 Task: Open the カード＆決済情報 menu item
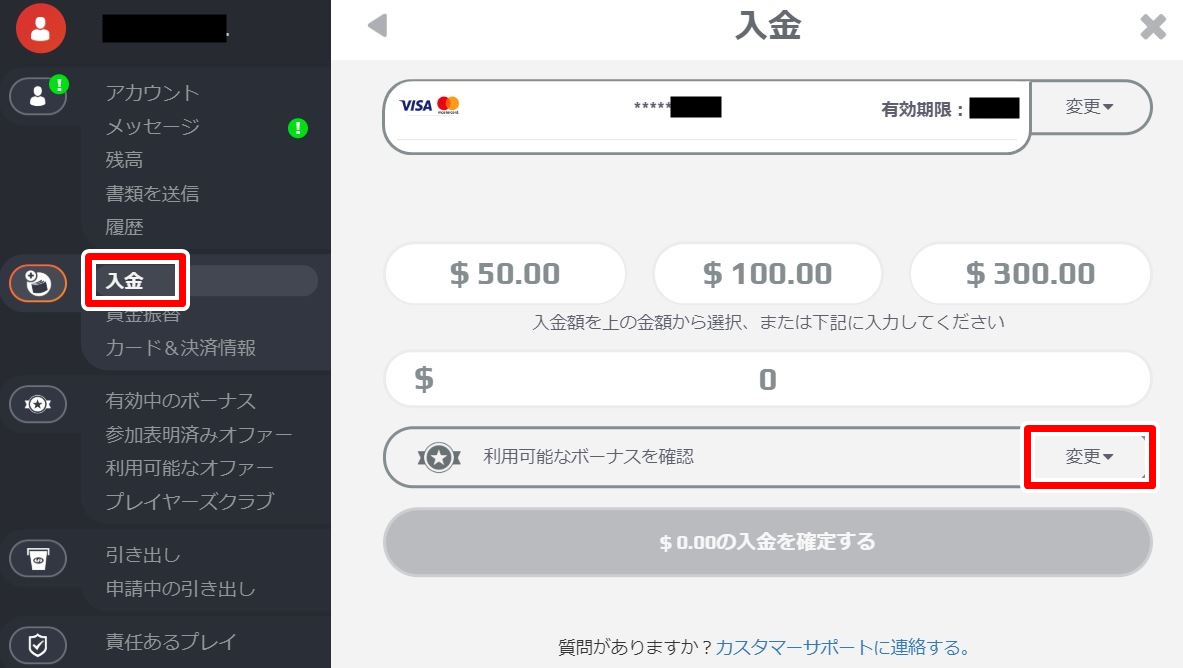click(180, 348)
